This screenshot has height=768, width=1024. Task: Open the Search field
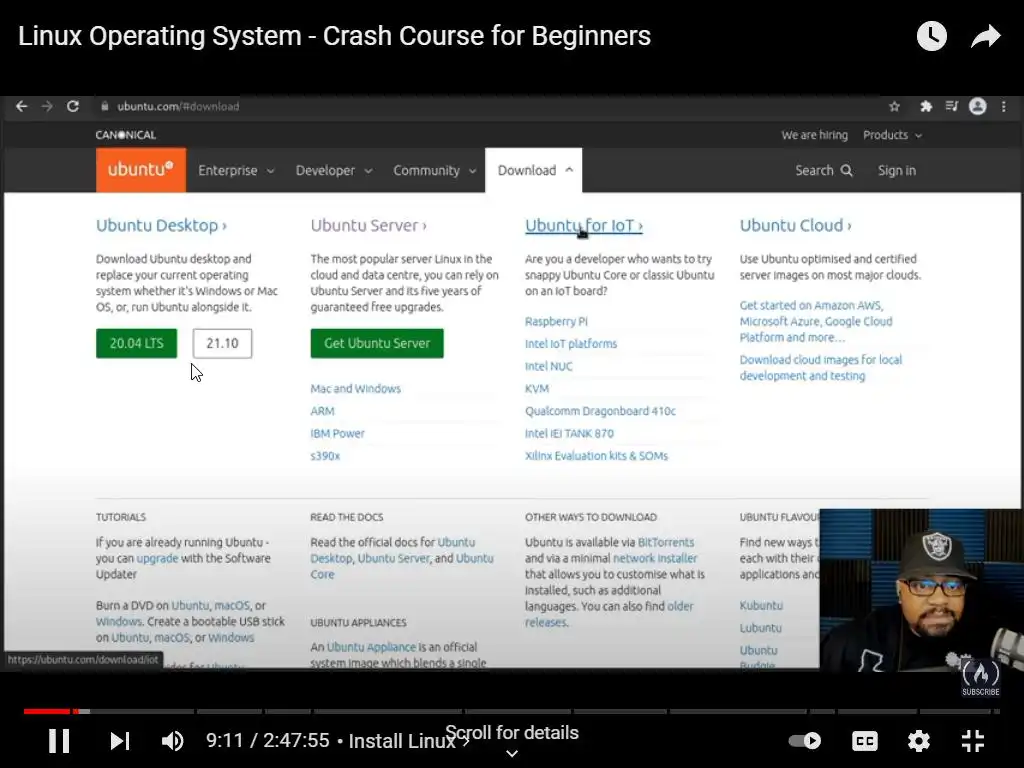point(824,170)
